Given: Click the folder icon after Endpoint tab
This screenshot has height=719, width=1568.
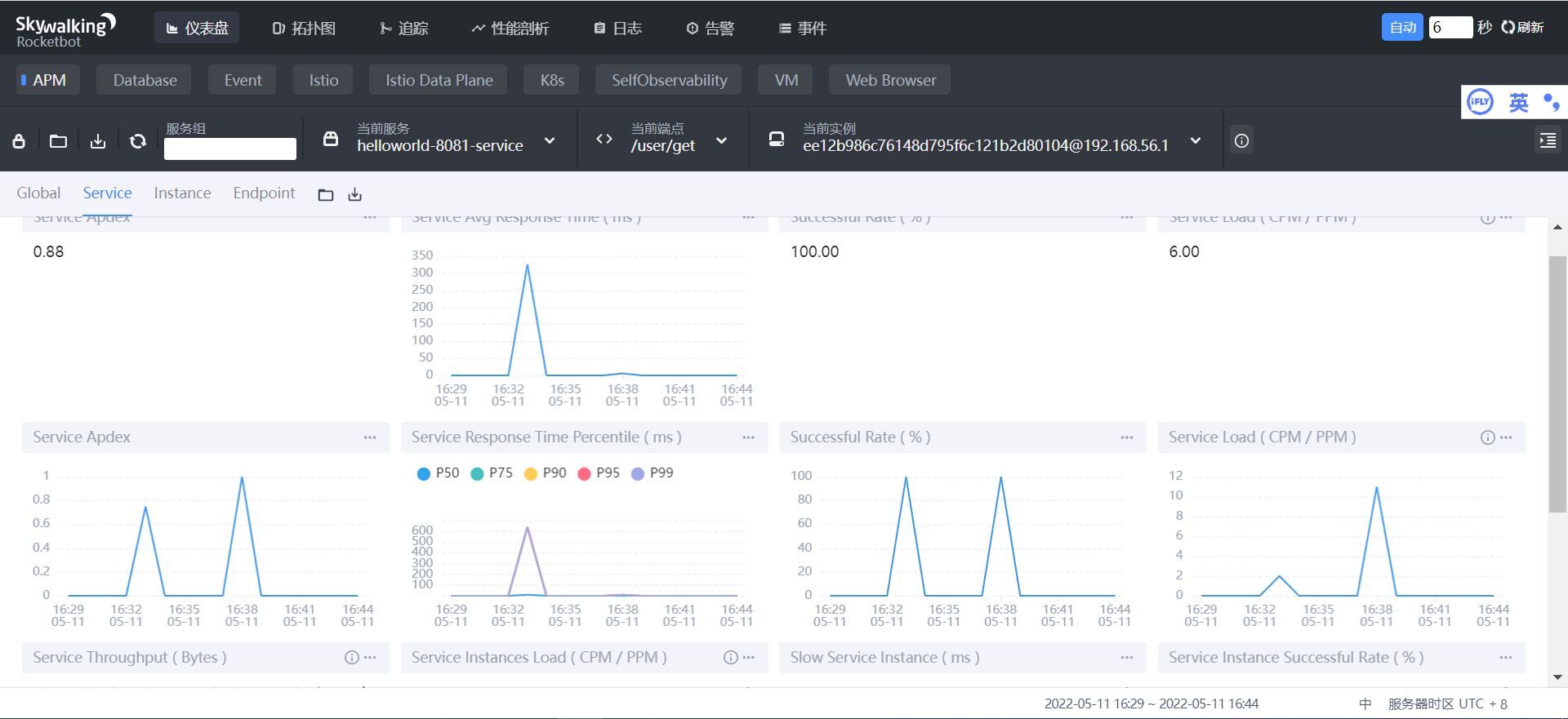Looking at the screenshot, I should pos(326,194).
